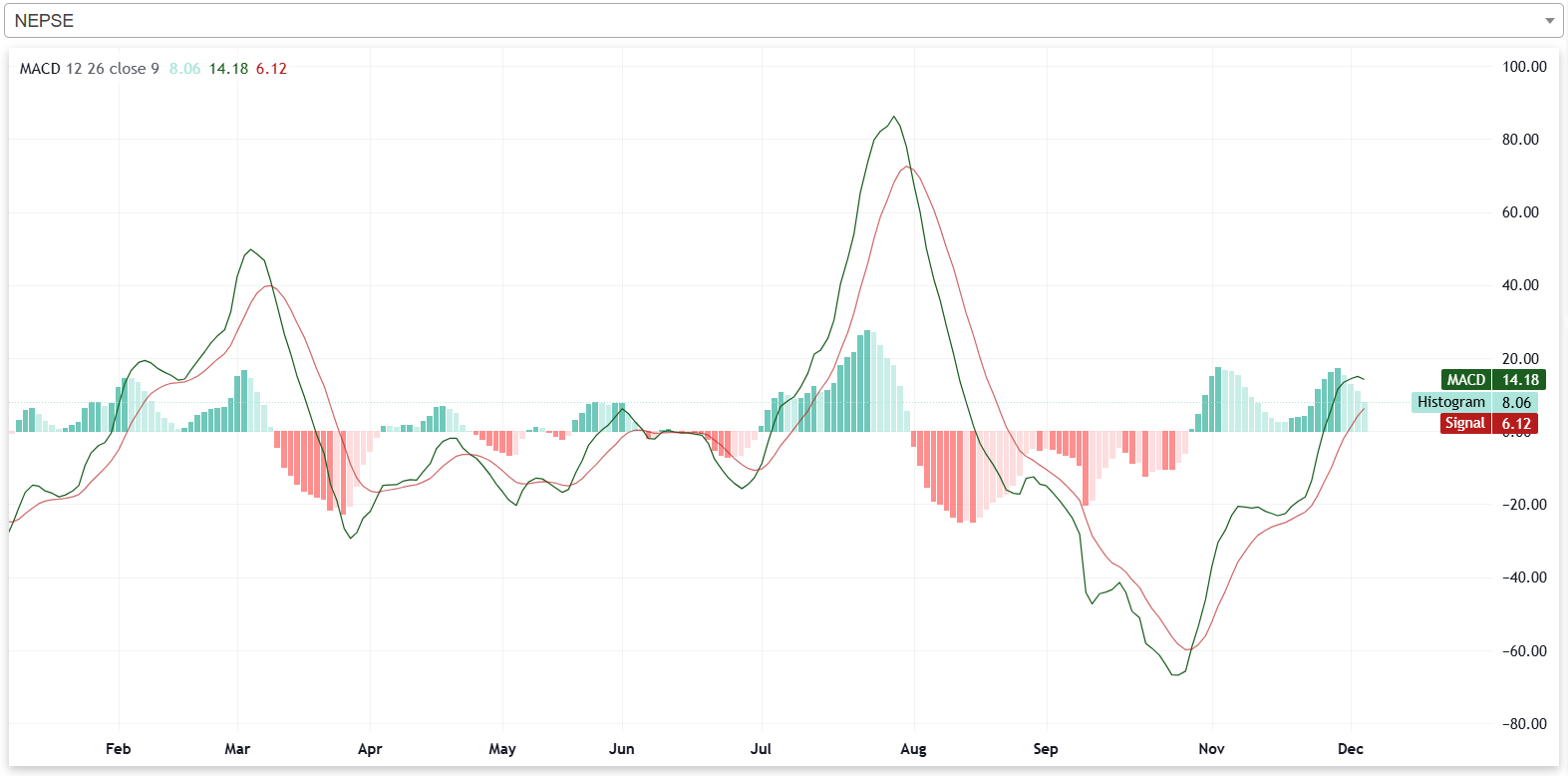Click the Jul label on the time axis

tap(761, 749)
